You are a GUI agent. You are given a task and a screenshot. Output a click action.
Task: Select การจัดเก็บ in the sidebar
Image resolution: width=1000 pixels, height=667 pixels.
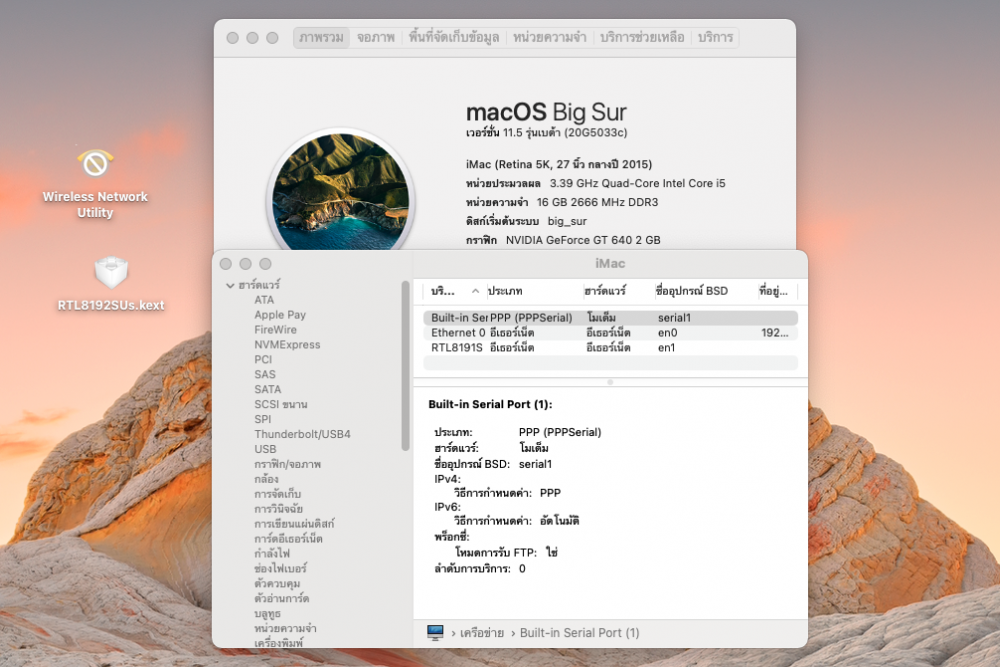[277, 494]
